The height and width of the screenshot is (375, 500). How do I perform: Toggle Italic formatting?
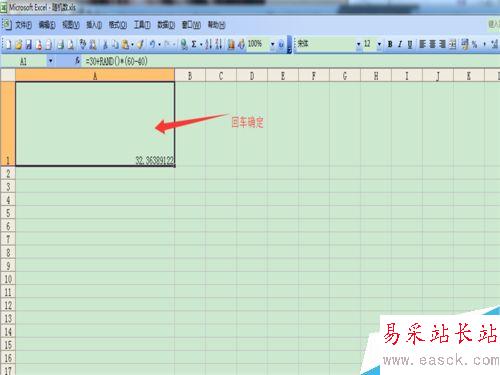400,44
